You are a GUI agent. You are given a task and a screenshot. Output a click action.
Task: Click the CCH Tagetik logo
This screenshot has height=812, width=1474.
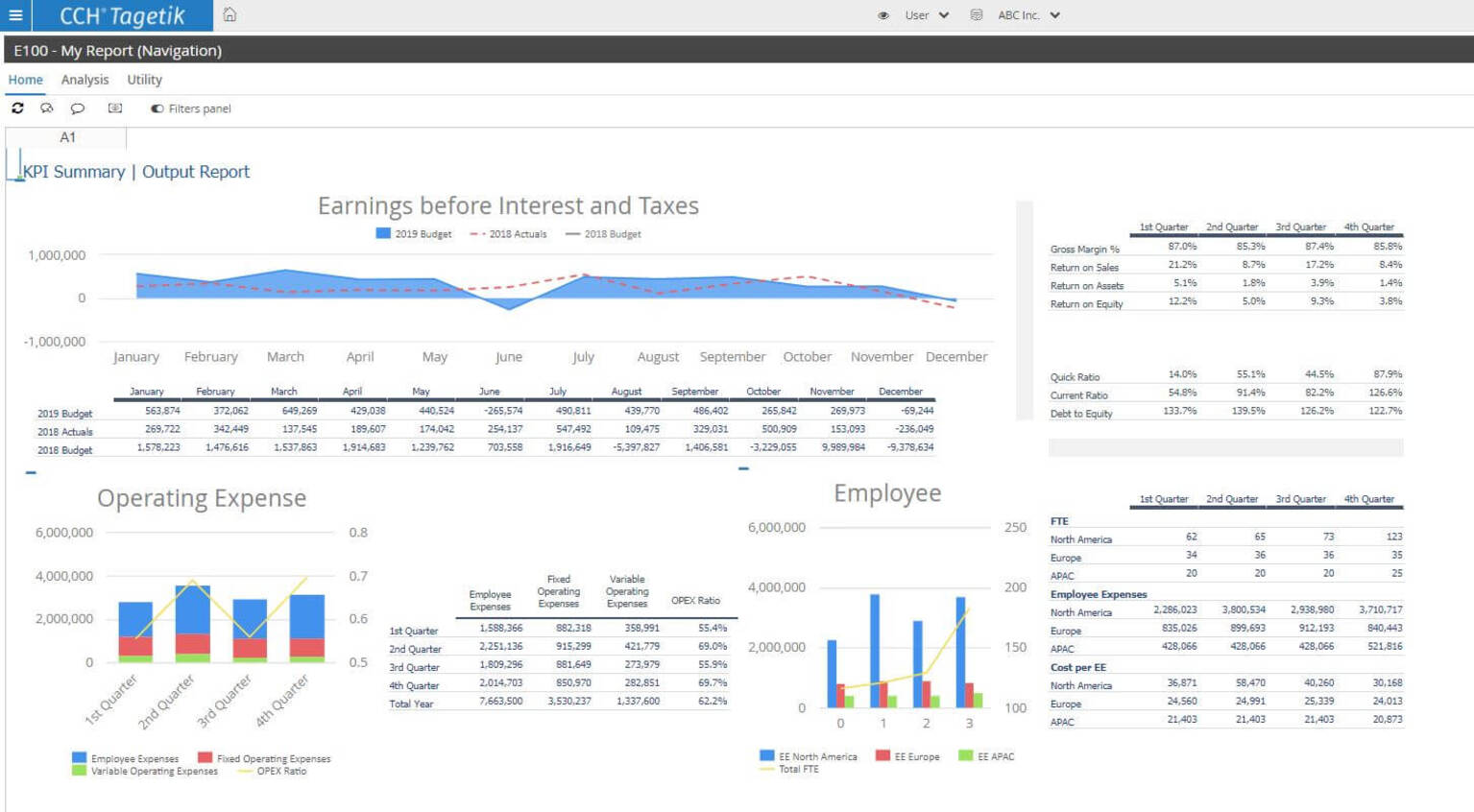[x=122, y=15]
